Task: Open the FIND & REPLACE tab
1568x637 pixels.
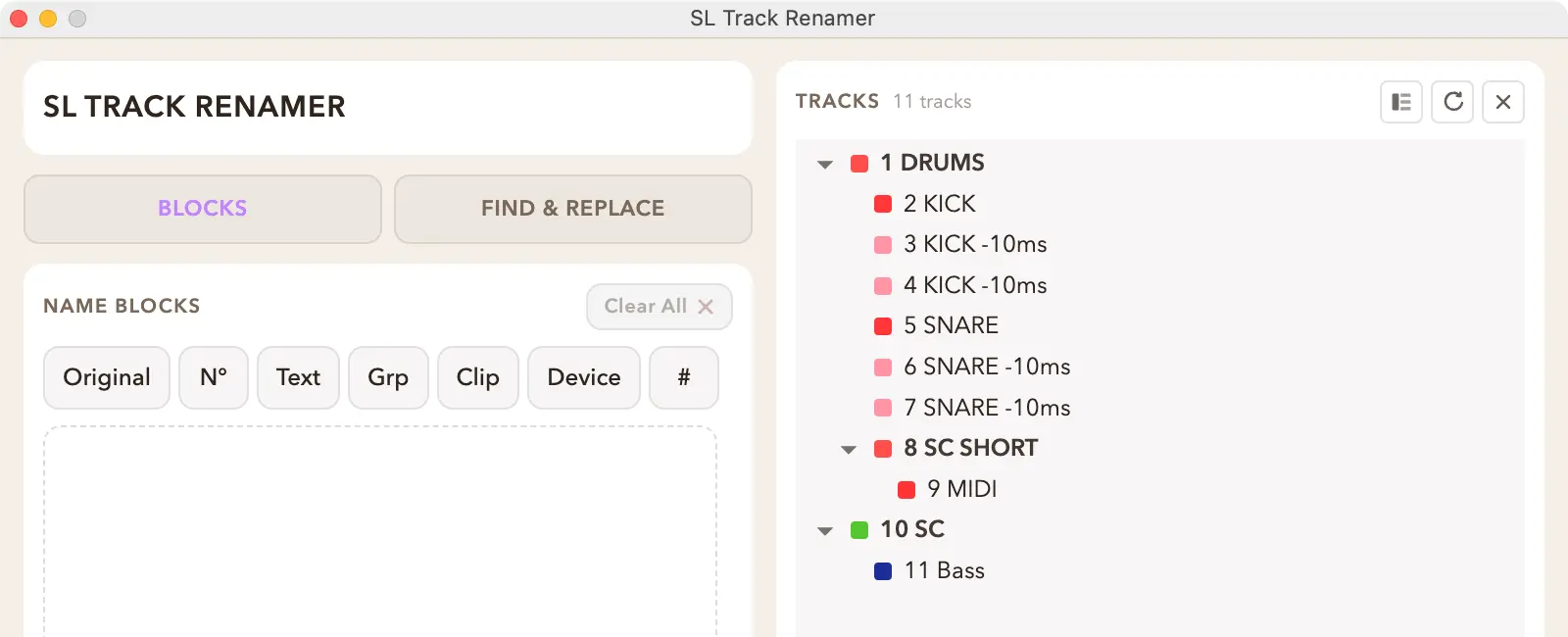Action: [573, 209]
